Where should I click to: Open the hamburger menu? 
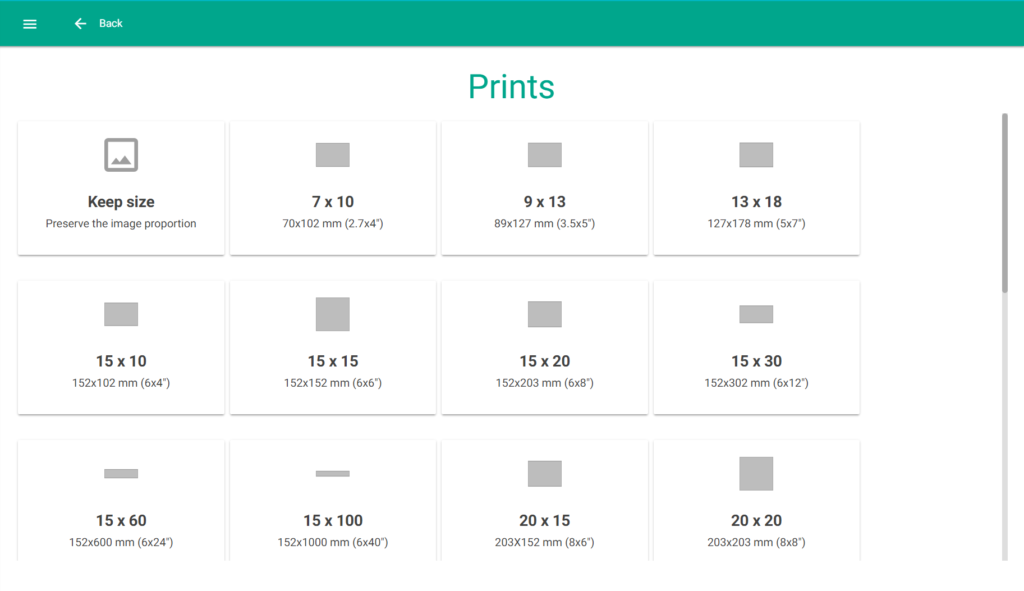click(x=29, y=24)
